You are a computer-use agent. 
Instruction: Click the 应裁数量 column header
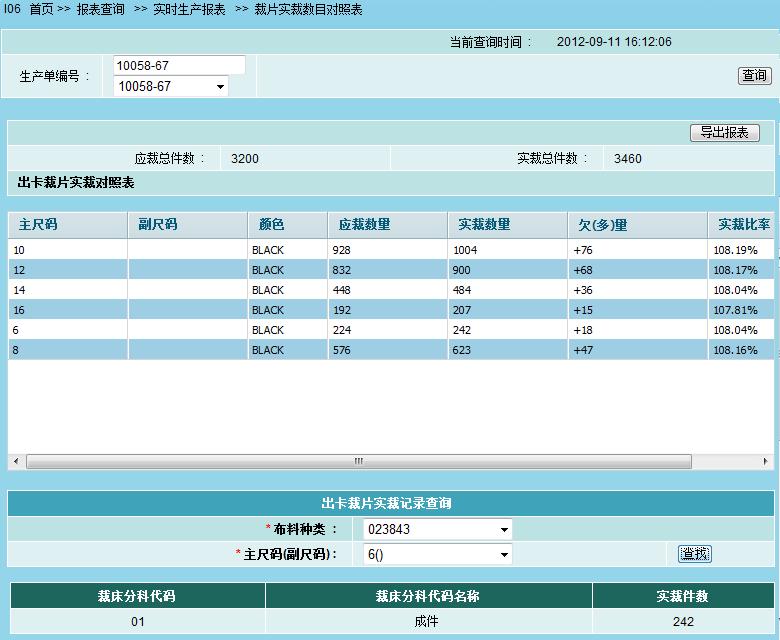click(x=364, y=225)
